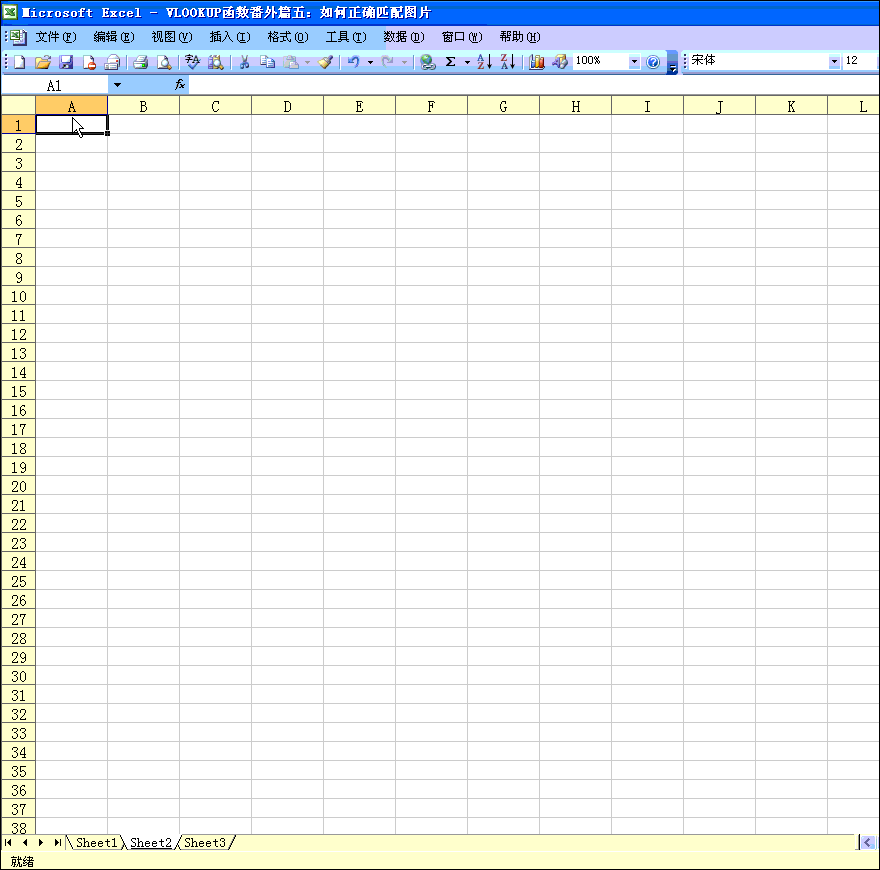Sort ascending with the A-Z icon
Viewport: 880px width, 870px height.
484,62
